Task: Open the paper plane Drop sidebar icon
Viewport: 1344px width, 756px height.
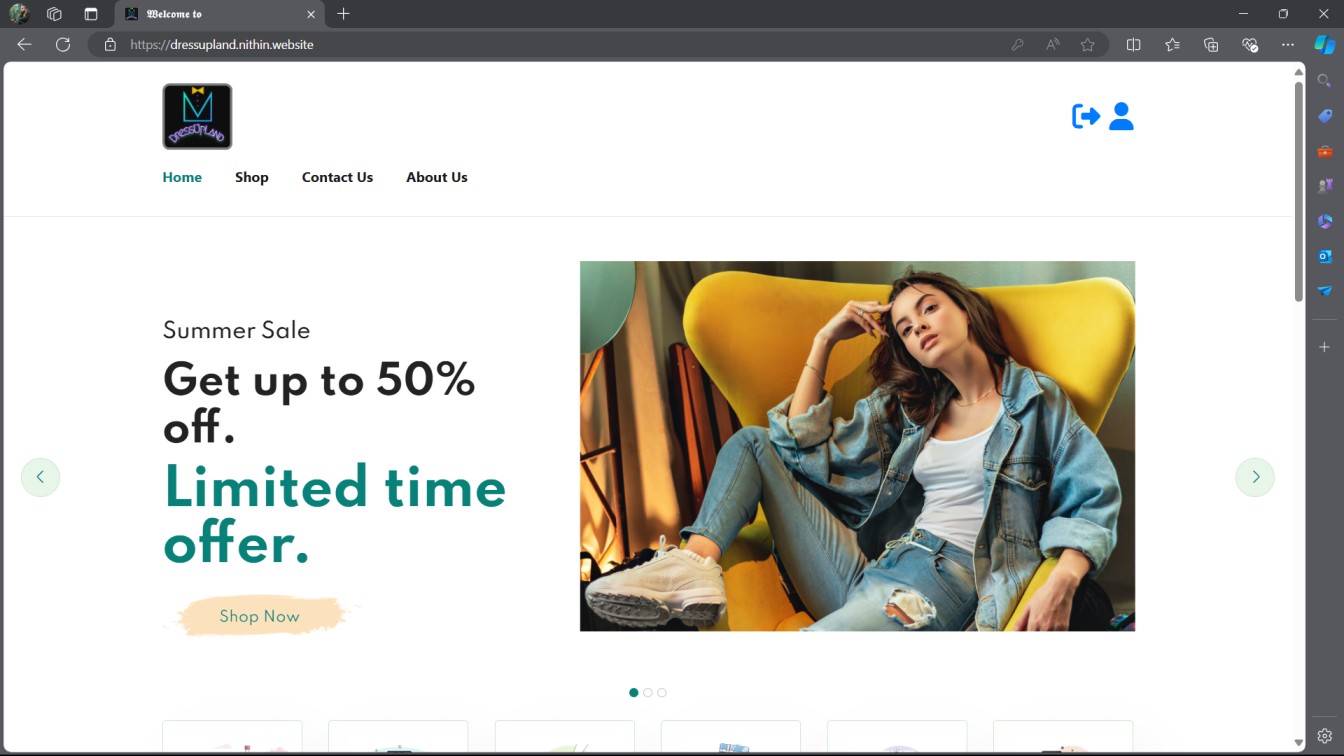Action: pos(1325,291)
